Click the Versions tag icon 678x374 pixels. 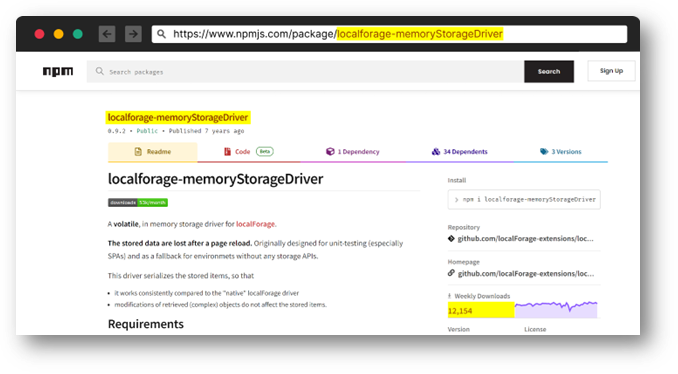pos(544,151)
